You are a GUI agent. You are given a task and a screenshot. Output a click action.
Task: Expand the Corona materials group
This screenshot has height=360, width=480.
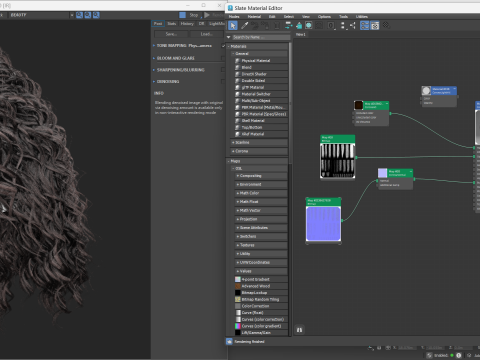click(x=259, y=151)
